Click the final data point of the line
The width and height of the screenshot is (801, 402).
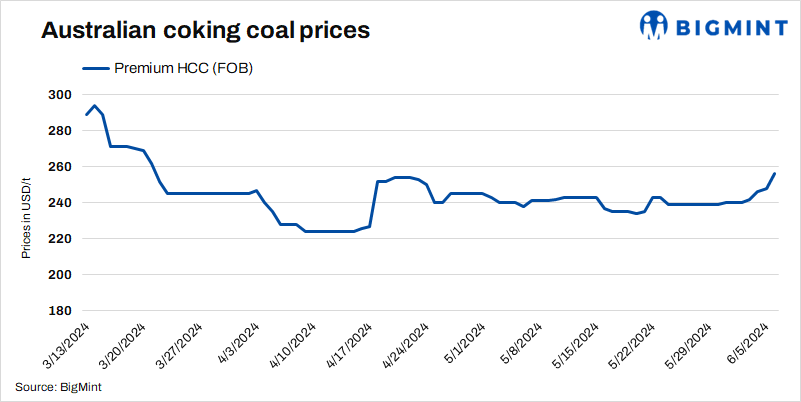(775, 174)
